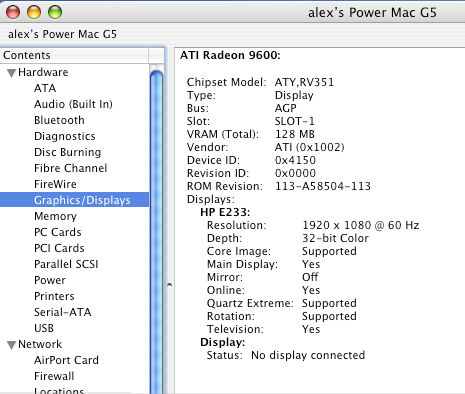465x394 pixels.
Task: Click the Hardware category label
Action: pyautogui.click(x=43, y=72)
